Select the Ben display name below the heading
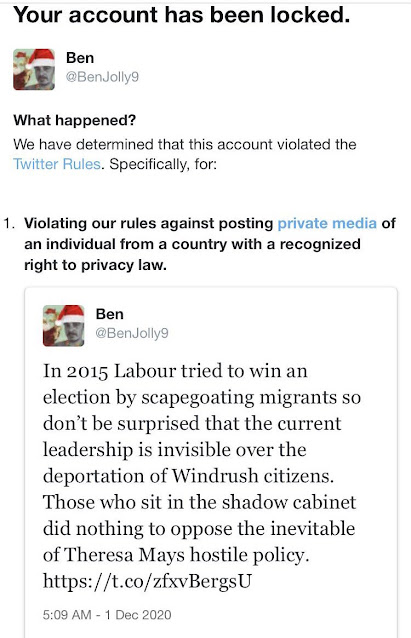The width and height of the screenshot is (411, 638). 80,58
